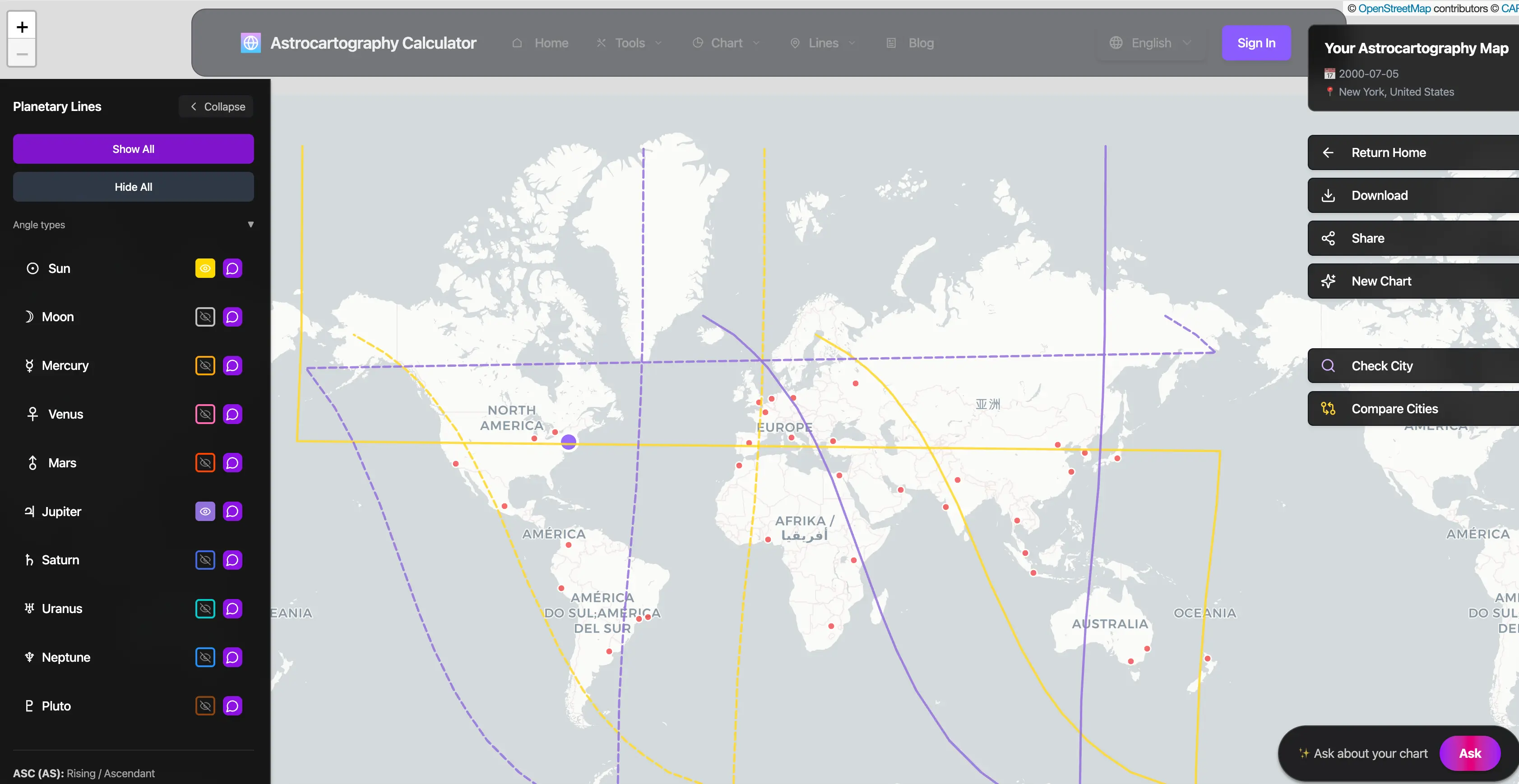Click the Return Home label text
The image size is (1519, 784).
1389,152
